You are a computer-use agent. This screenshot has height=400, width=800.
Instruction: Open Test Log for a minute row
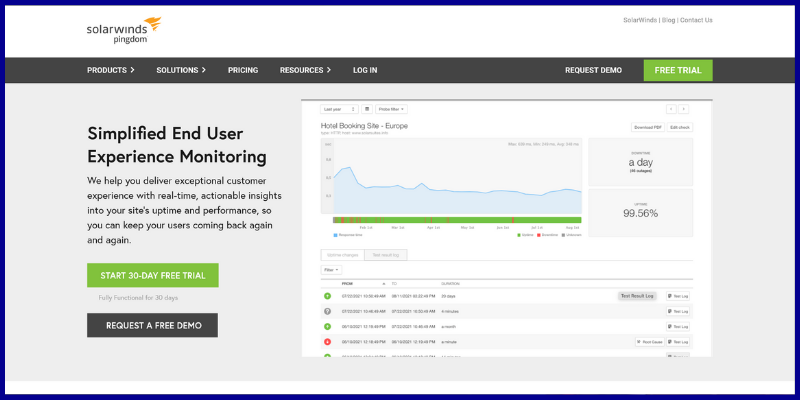tap(678, 342)
